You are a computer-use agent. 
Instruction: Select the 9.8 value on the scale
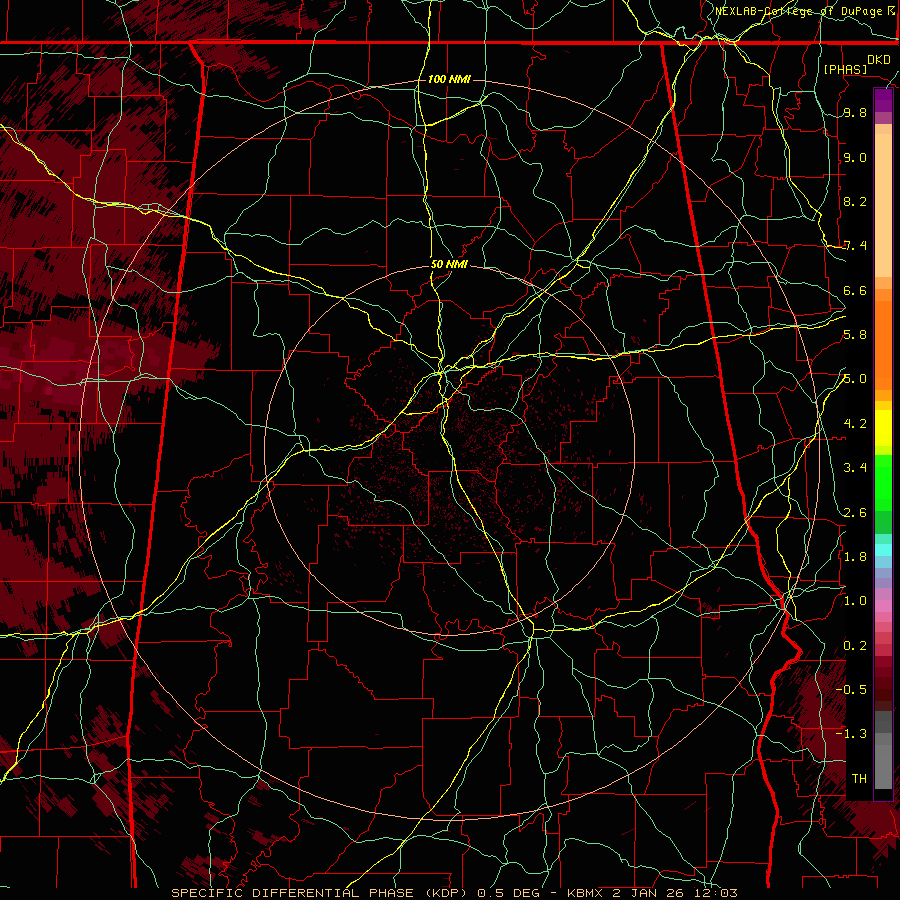[855, 113]
